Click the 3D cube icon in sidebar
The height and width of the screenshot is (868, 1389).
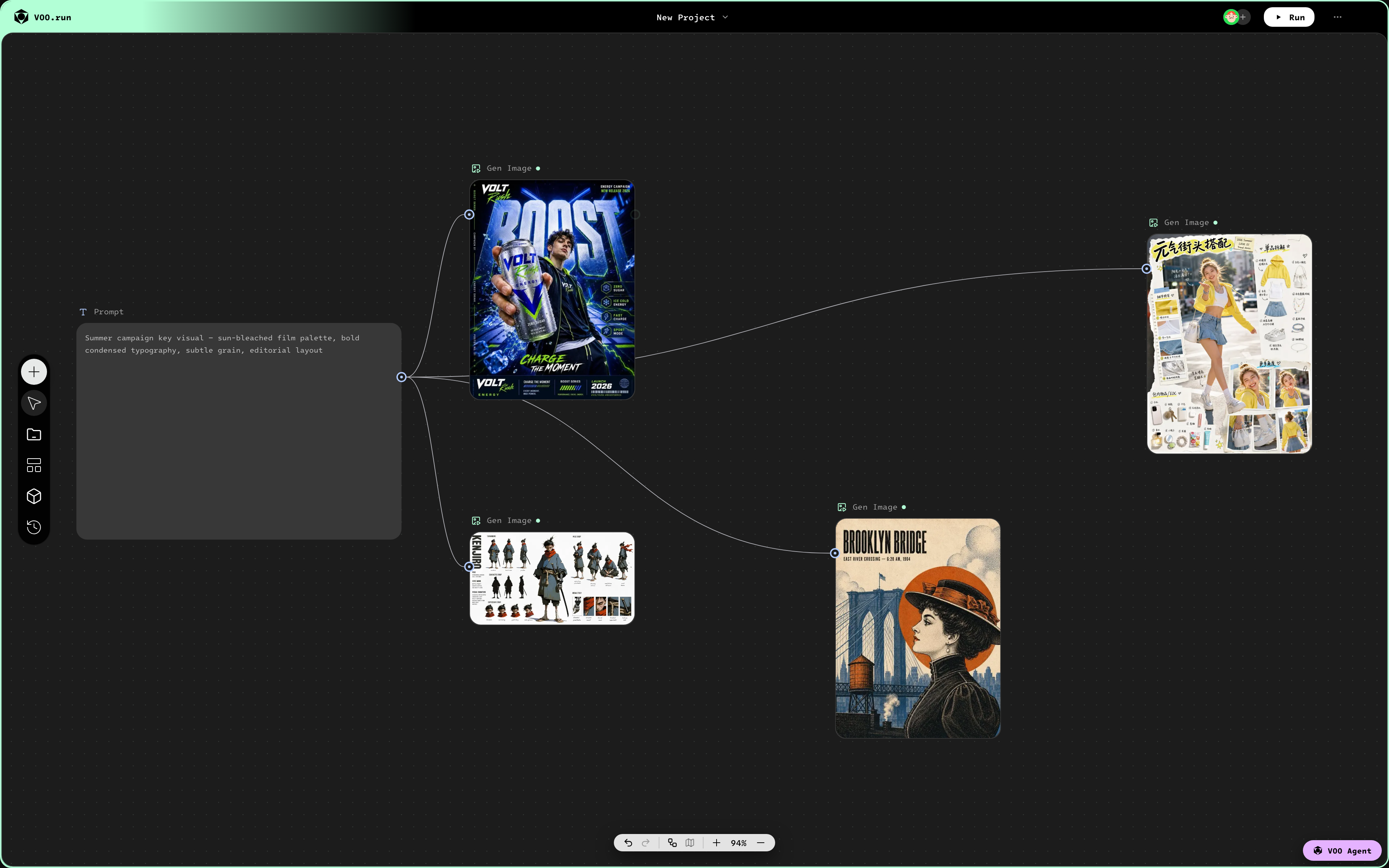coord(34,496)
